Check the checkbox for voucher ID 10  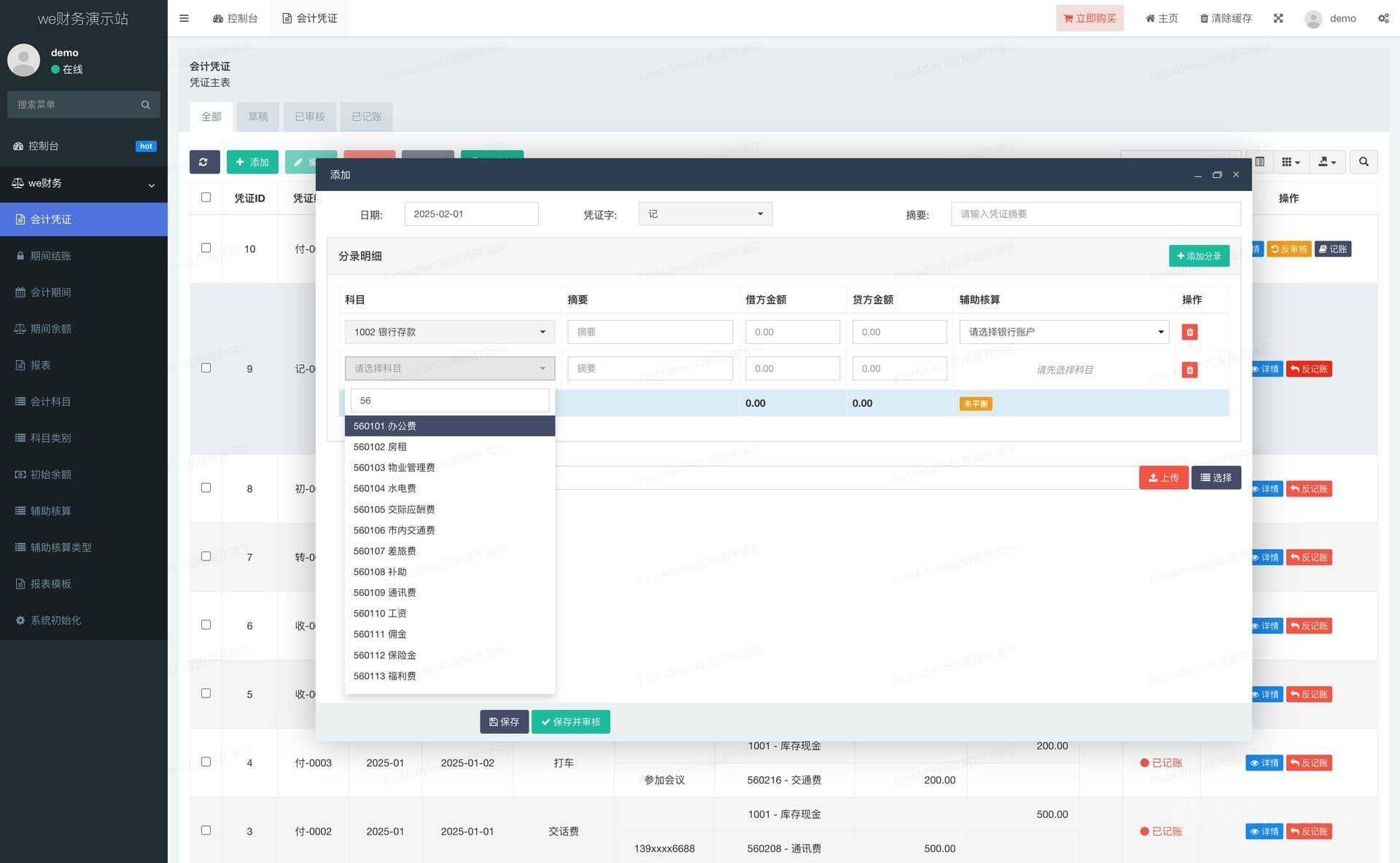tap(206, 248)
